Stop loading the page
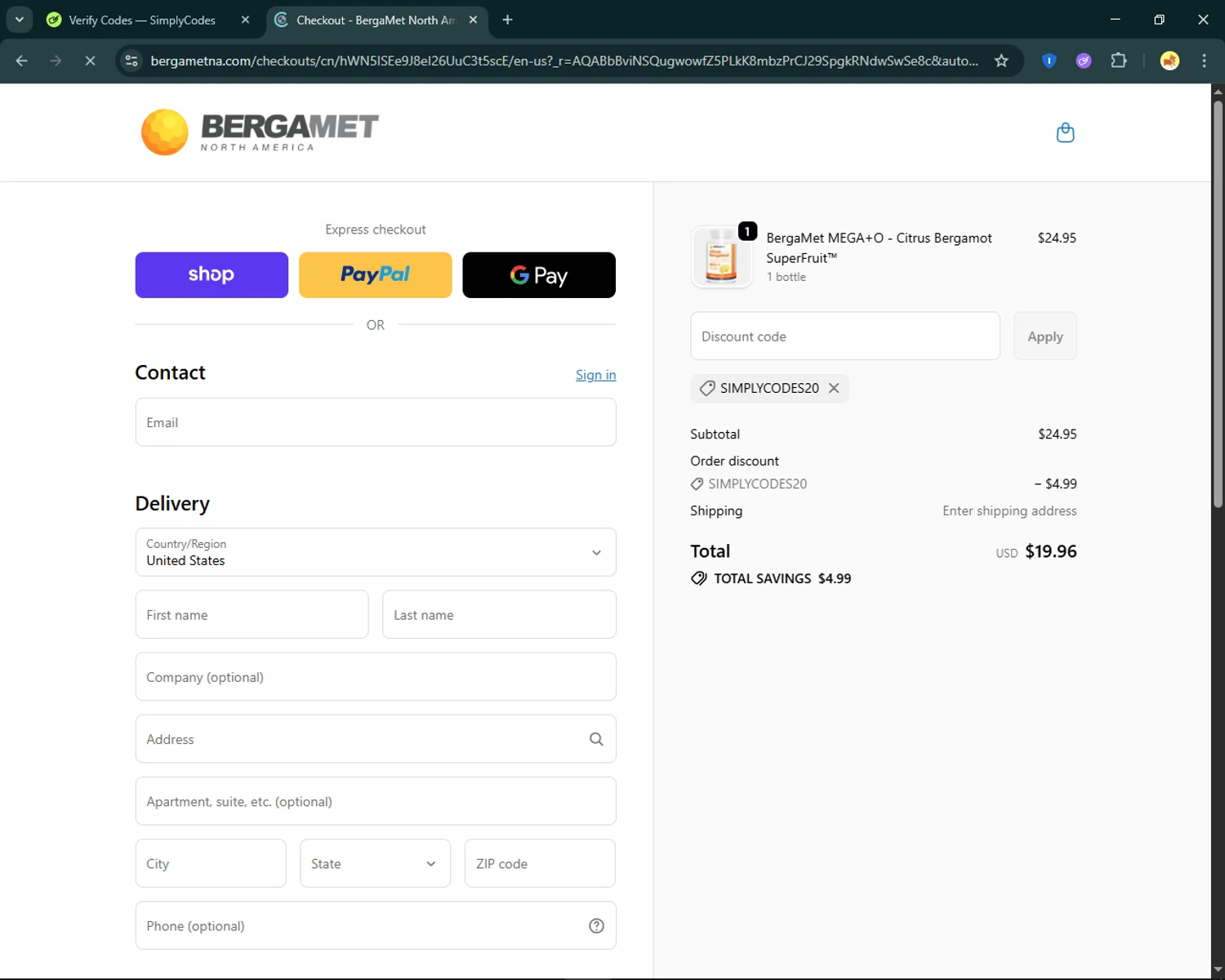1225x980 pixels. pos(91,60)
